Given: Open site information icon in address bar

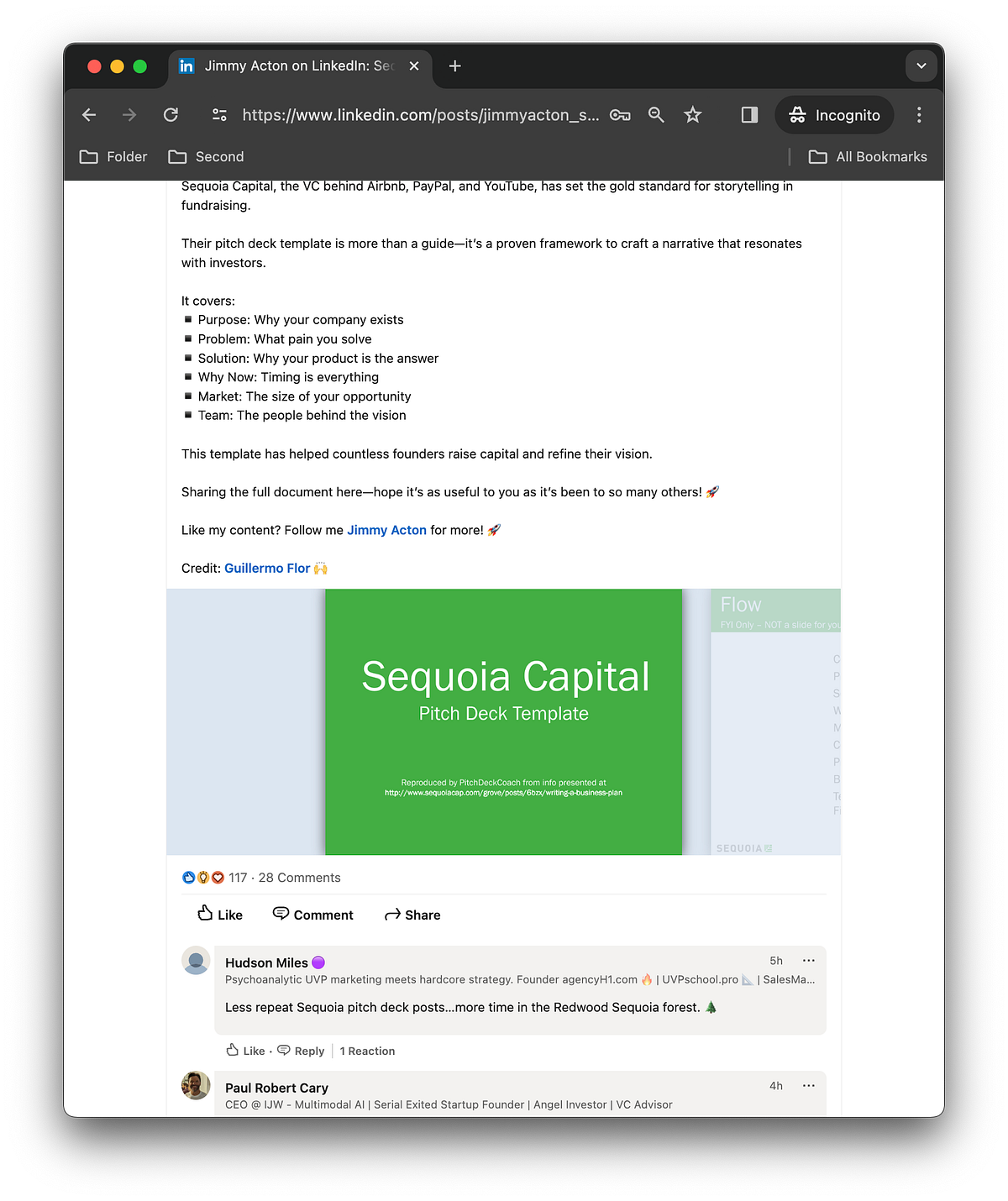Looking at the screenshot, I should pos(219,115).
